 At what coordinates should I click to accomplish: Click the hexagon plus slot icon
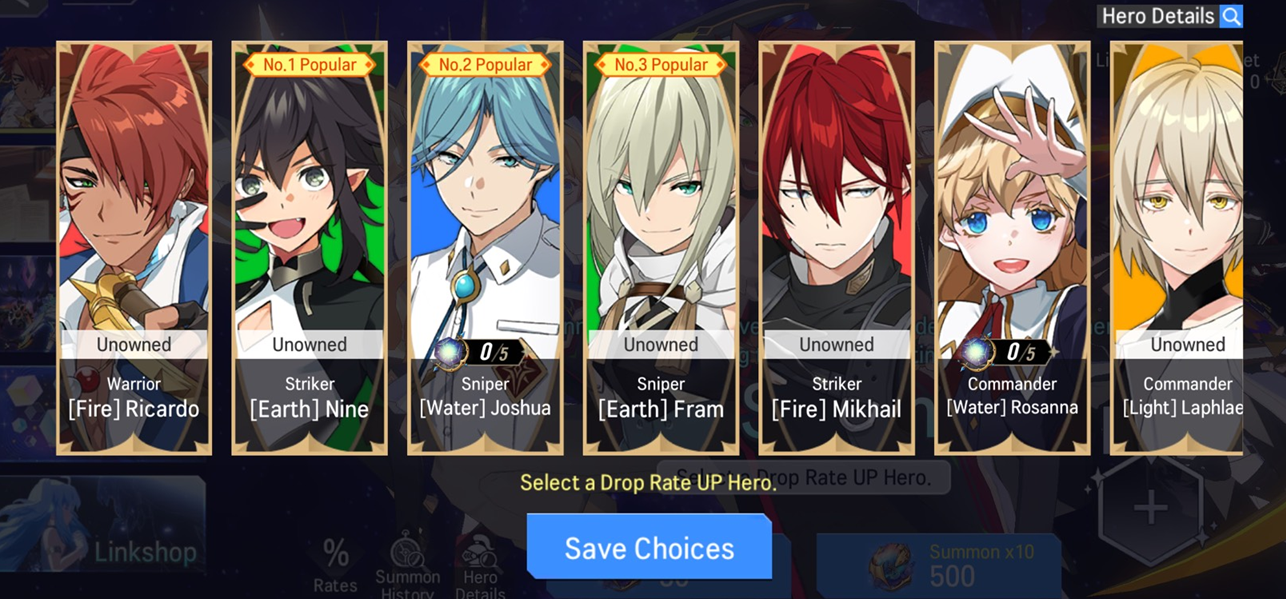point(1150,508)
